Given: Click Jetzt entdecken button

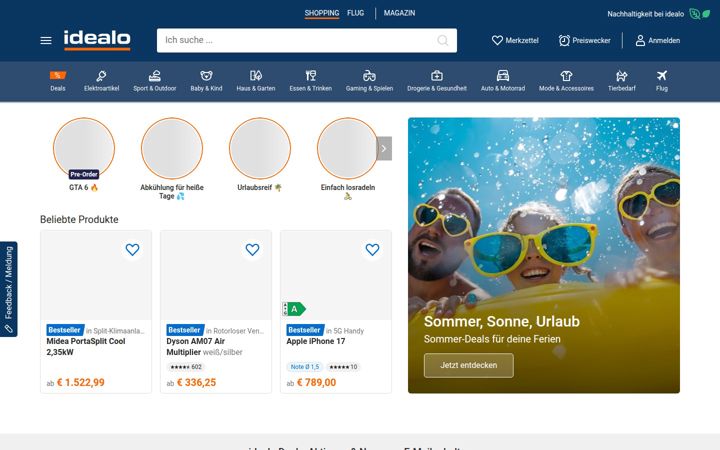Looking at the screenshot, I should coord(468,366).
